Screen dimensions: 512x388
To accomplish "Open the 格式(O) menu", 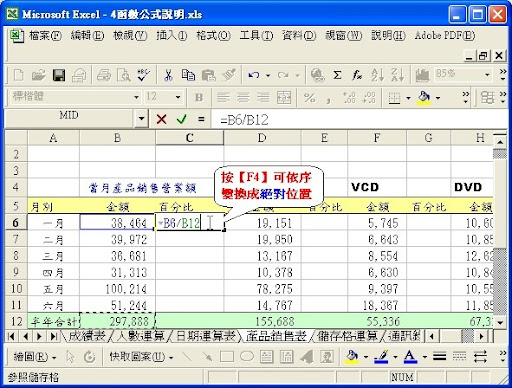I will click(213, 35).
